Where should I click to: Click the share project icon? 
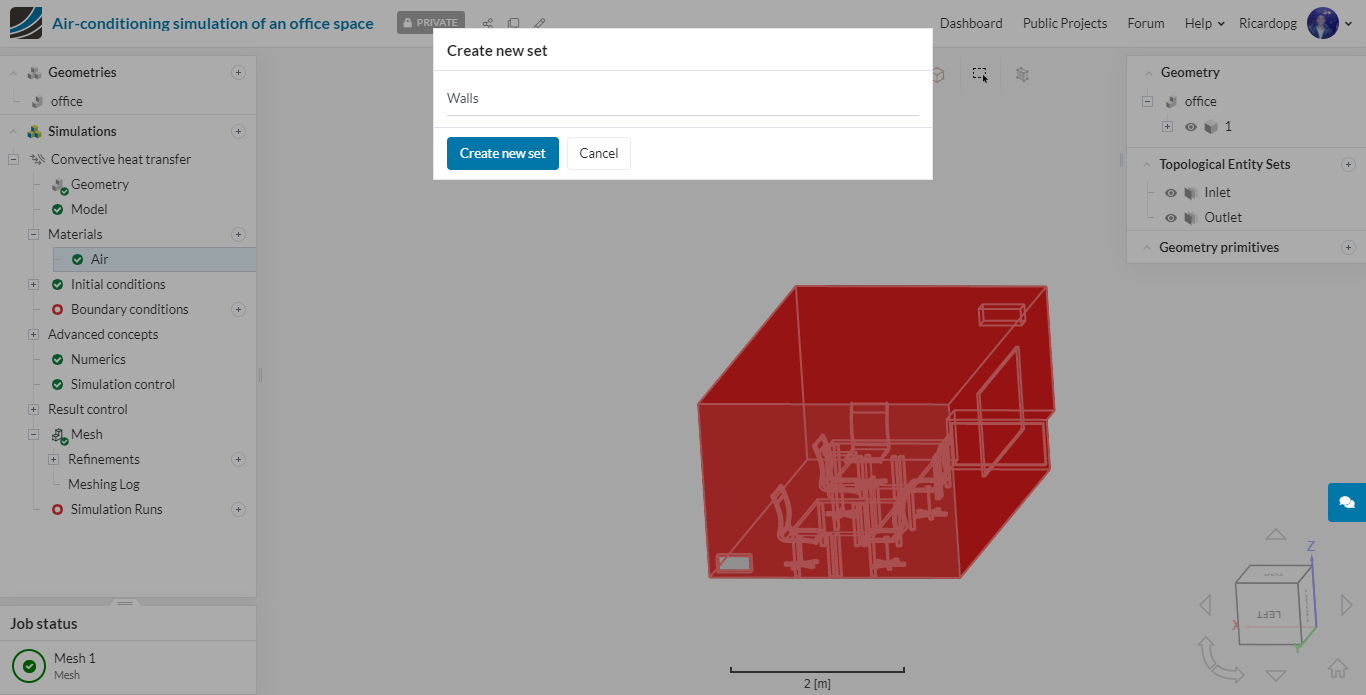[x=488, y=23]
